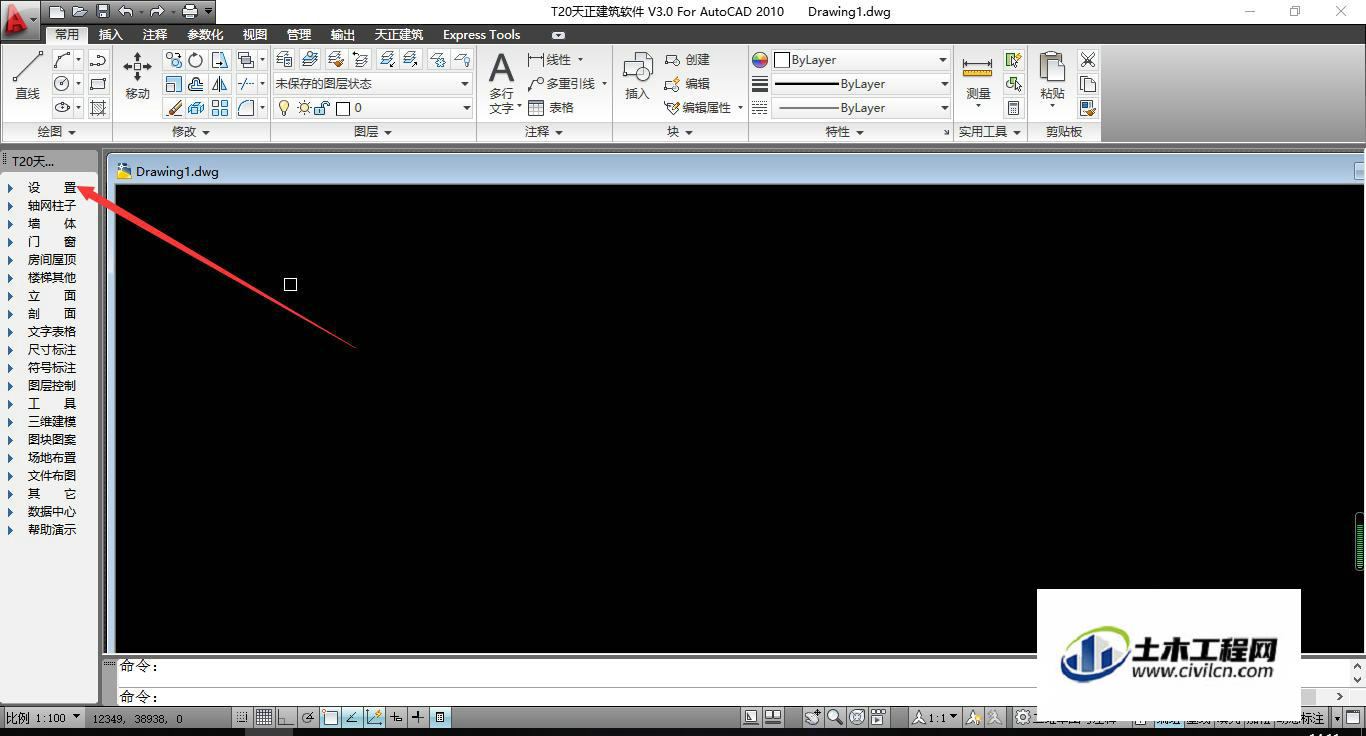Click the undo arrow icon

[x=125, y=12]
